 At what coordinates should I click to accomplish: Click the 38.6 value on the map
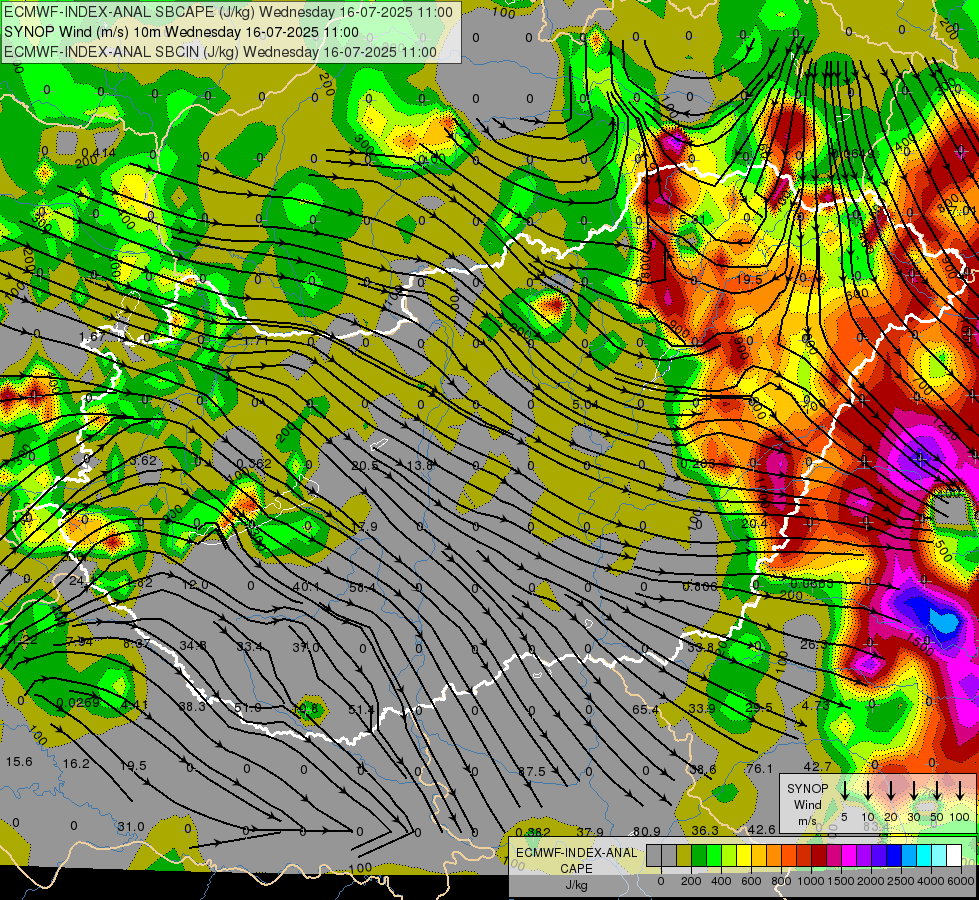pyautogui.click(x=703, y=769)
